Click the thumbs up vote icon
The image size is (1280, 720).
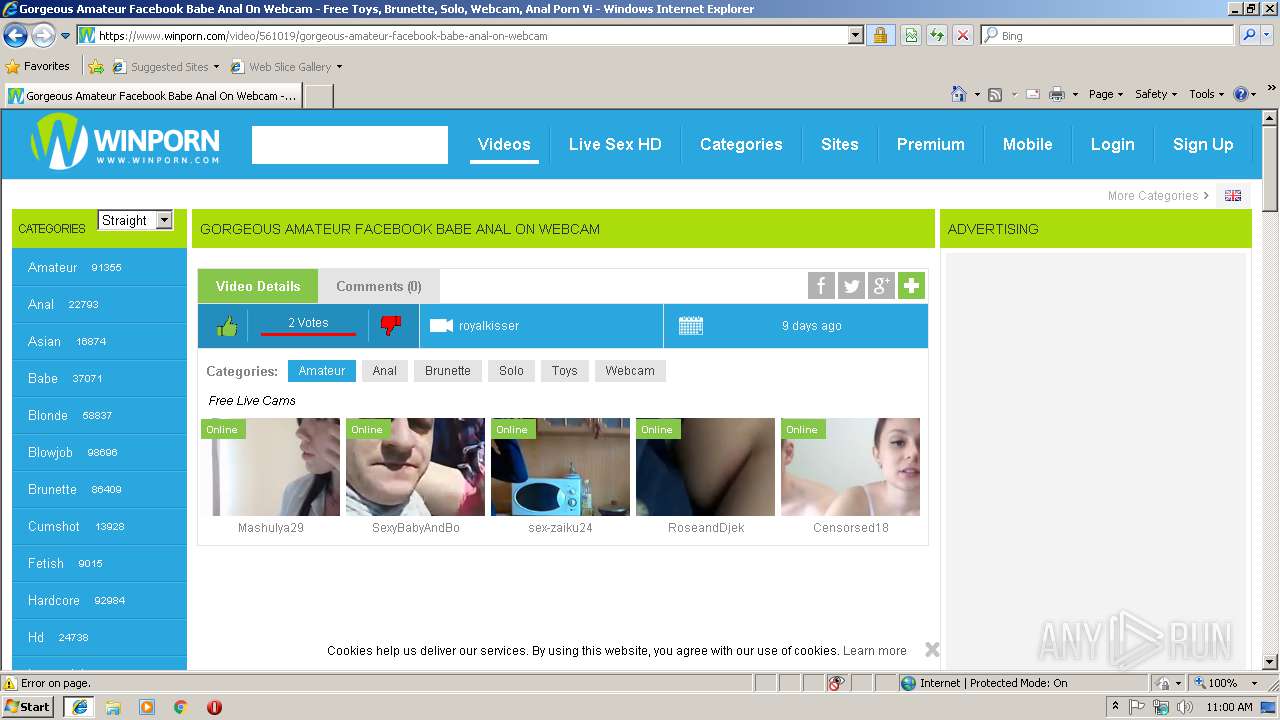coord(227,326)
